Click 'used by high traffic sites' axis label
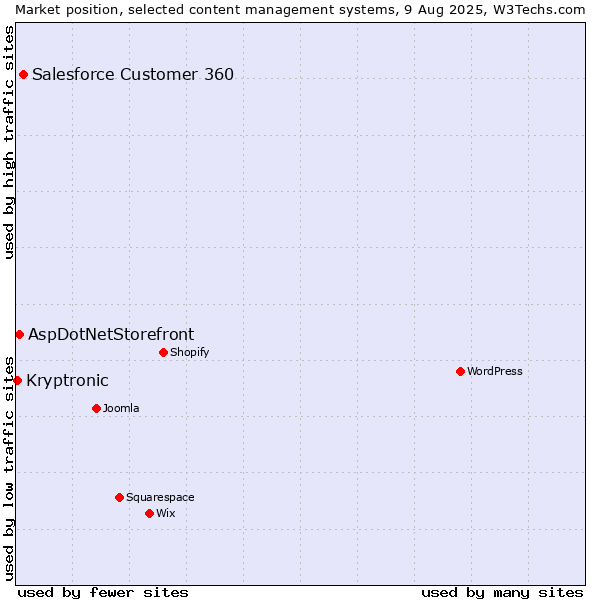This screenshot has width=600, height=600. point(9,142)
